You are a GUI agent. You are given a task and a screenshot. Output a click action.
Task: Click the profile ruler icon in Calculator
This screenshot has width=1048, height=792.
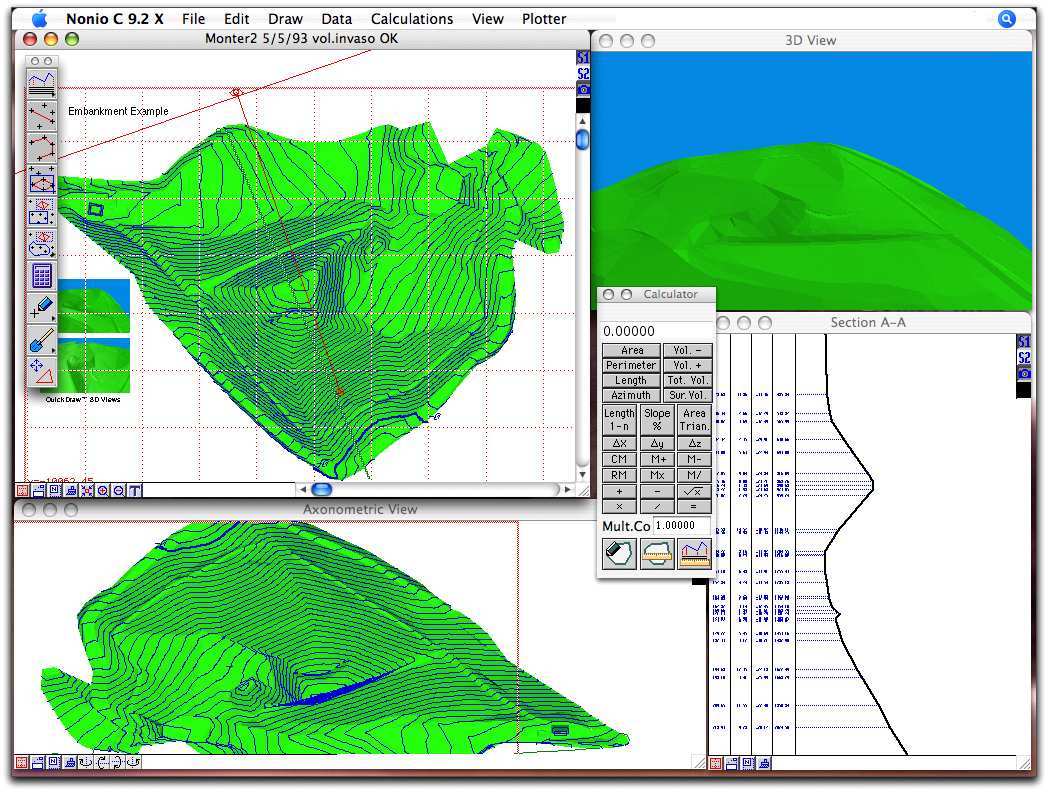click(x=695, y=554)
